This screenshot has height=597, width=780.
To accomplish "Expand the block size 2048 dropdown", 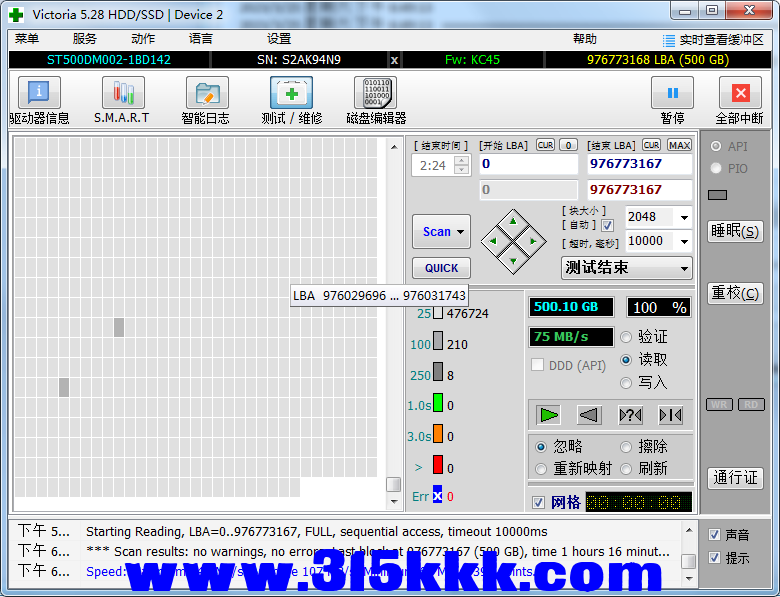I will [684, 217].
